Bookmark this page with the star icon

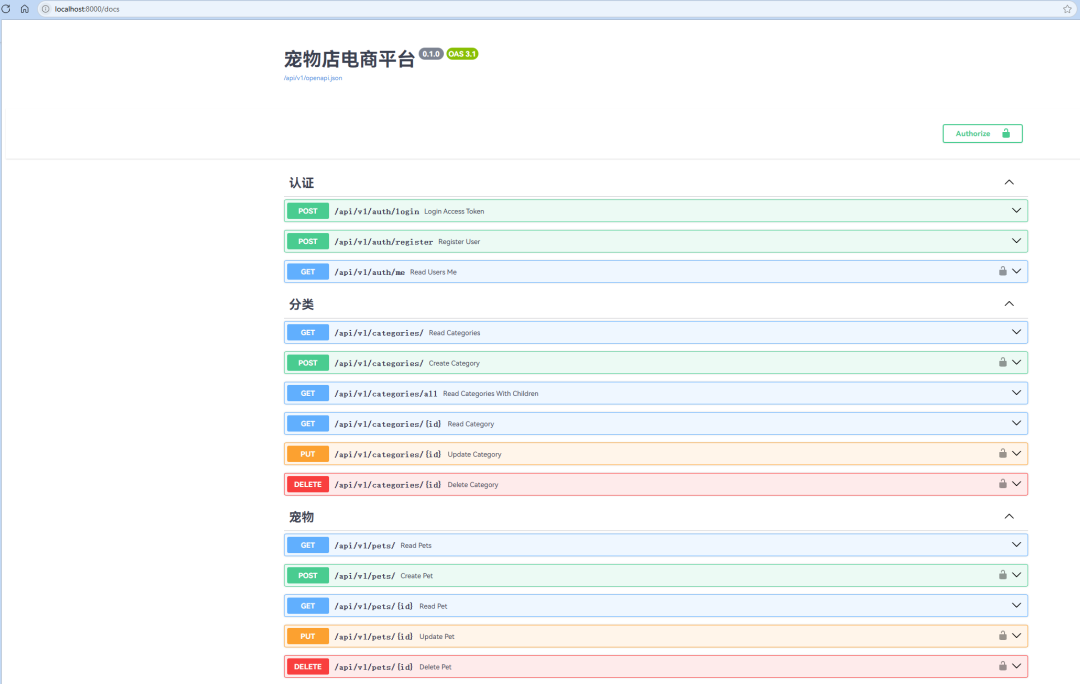click(x=1067, y=8)
